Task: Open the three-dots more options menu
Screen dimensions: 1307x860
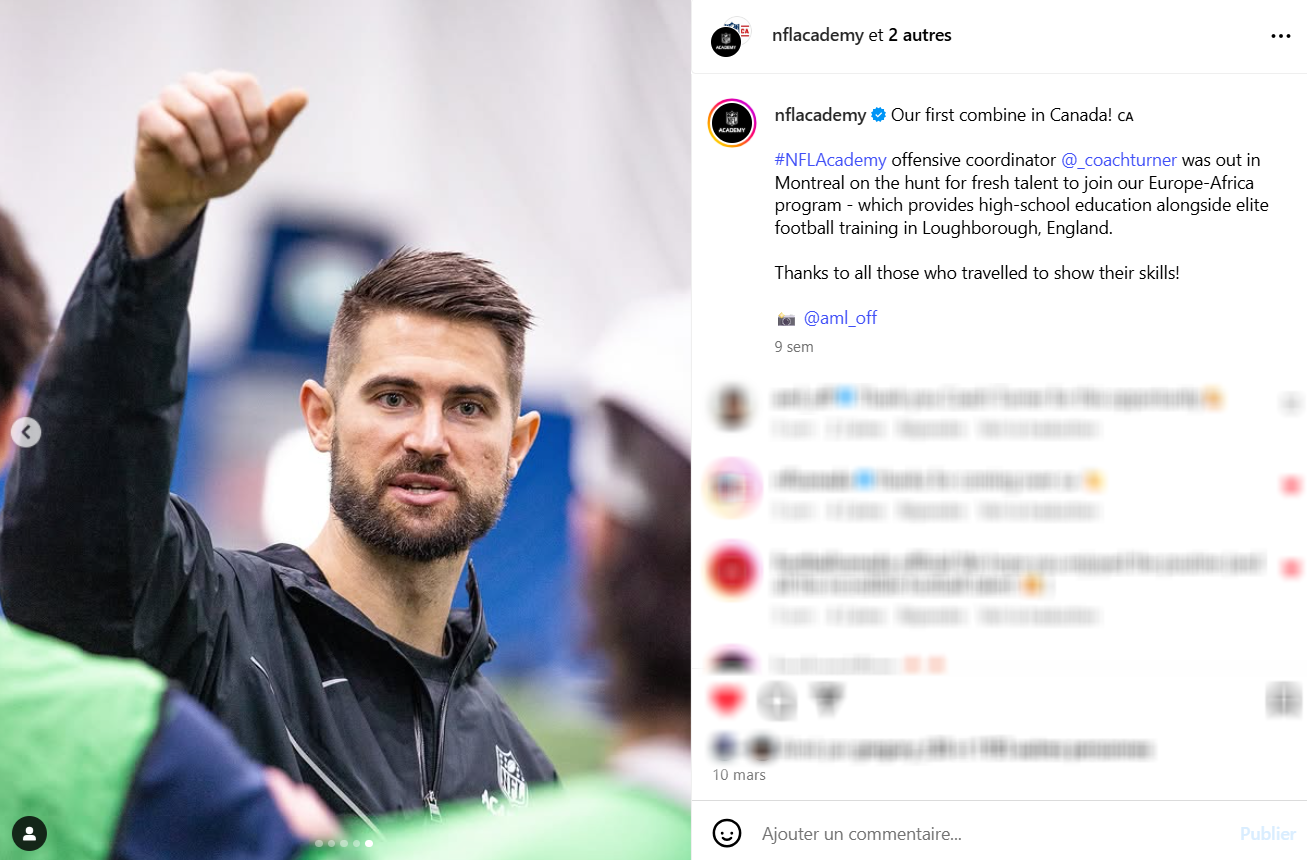Action: pyautogui.click(x=1280, y=36)
